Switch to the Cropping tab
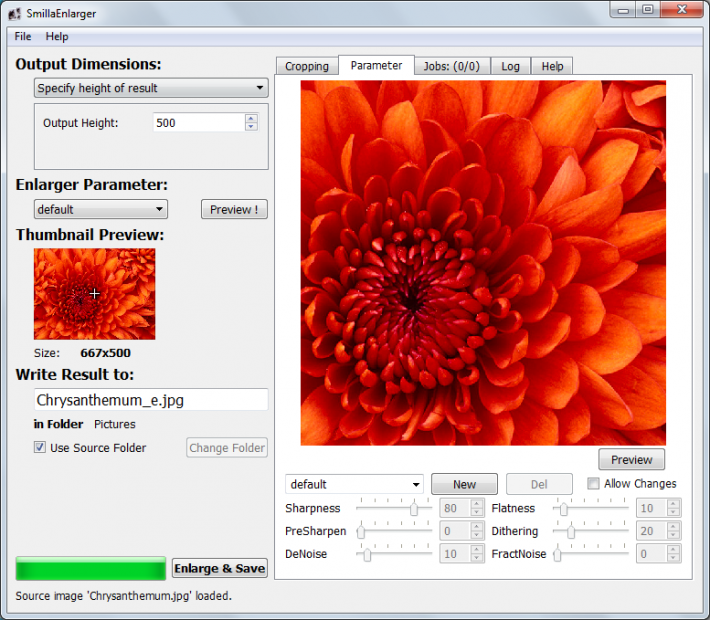The image size is (710, 620). [x=307, y=66]
